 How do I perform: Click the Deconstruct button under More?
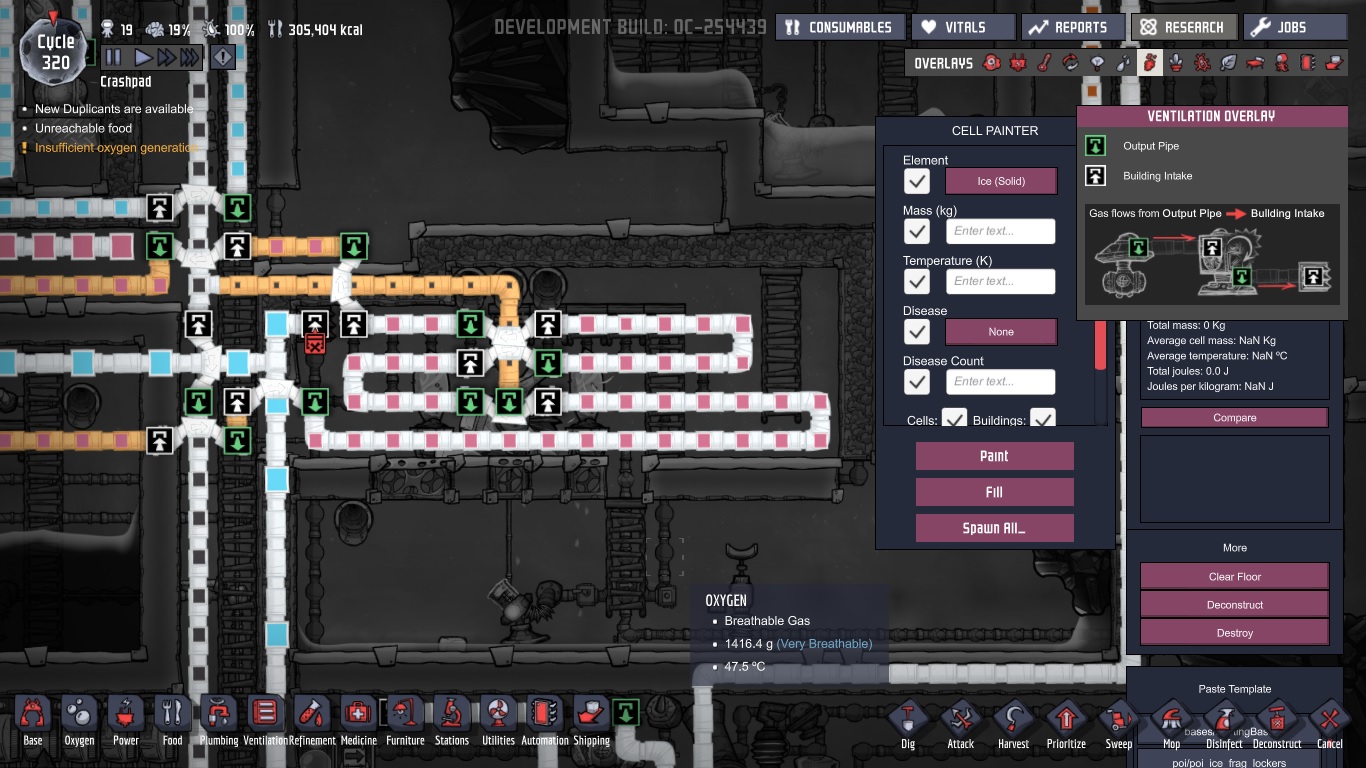(x=1235, y=605)
